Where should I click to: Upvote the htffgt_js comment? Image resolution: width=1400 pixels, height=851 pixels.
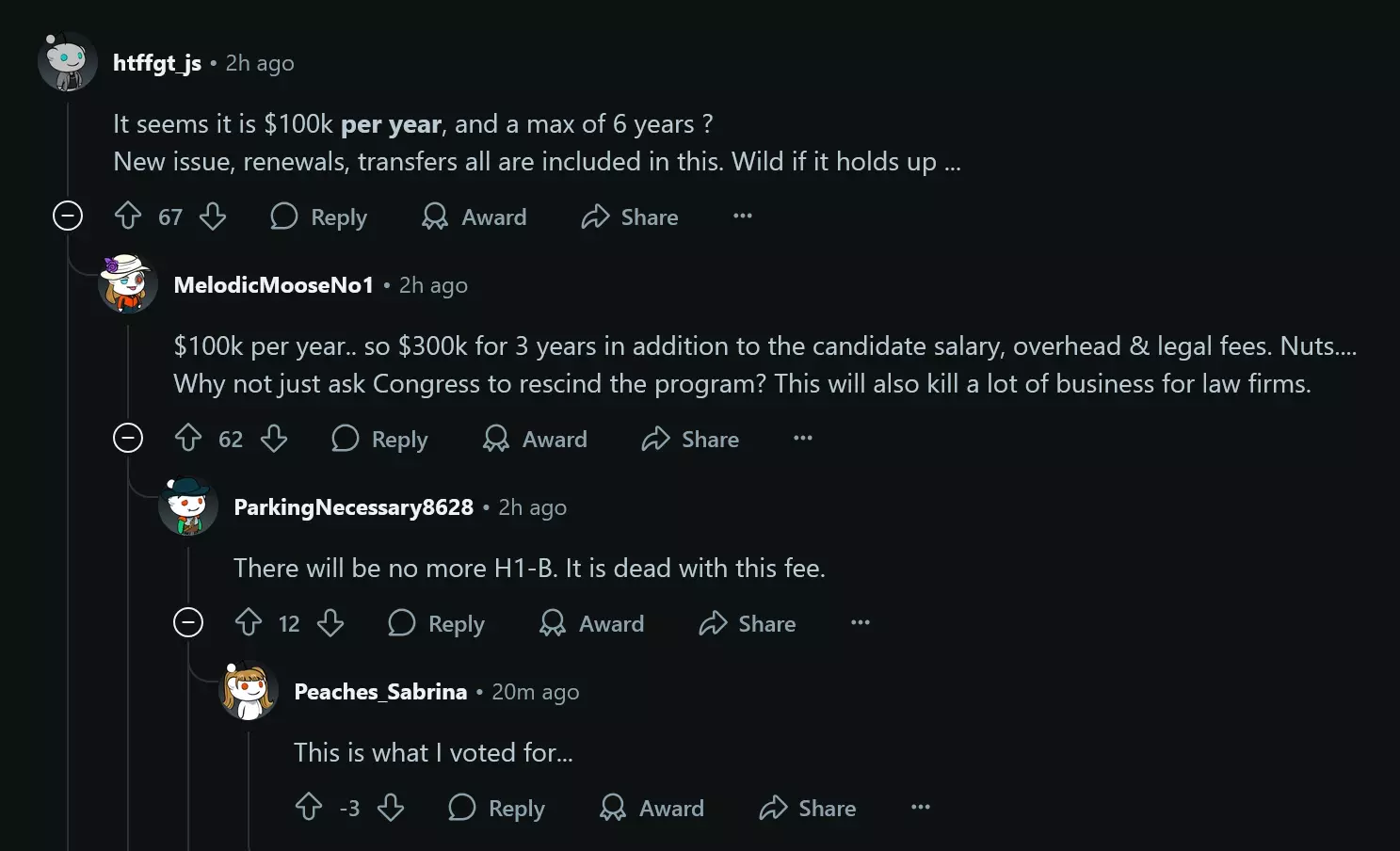point(128,217)
